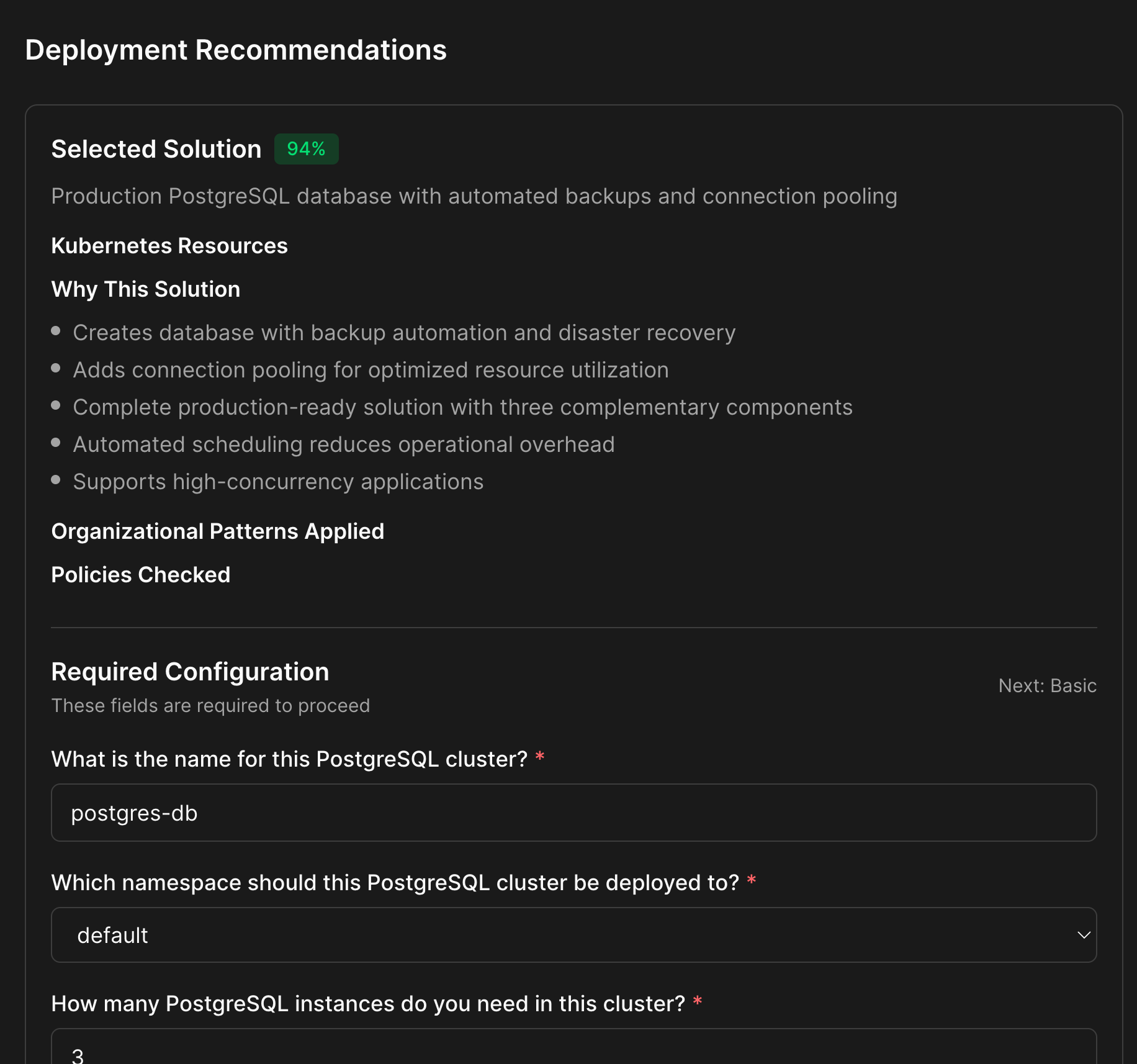1137x1064 pixels.
Task: Click the Next: Basic link
Action: [1047, 686]
